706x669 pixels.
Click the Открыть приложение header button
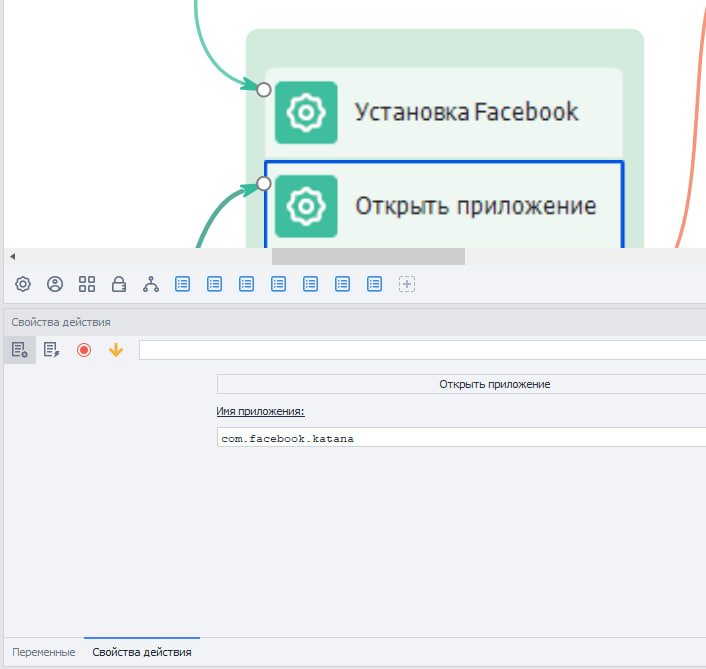click(x=462, y=384)
